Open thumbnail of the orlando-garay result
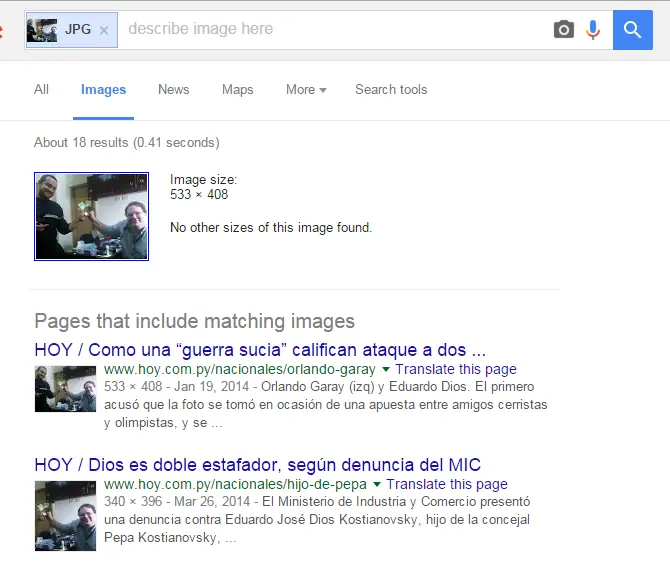Image resolution: width=670 pixels, height=566 pixels. pyautogui.click(x=65, y=389)
